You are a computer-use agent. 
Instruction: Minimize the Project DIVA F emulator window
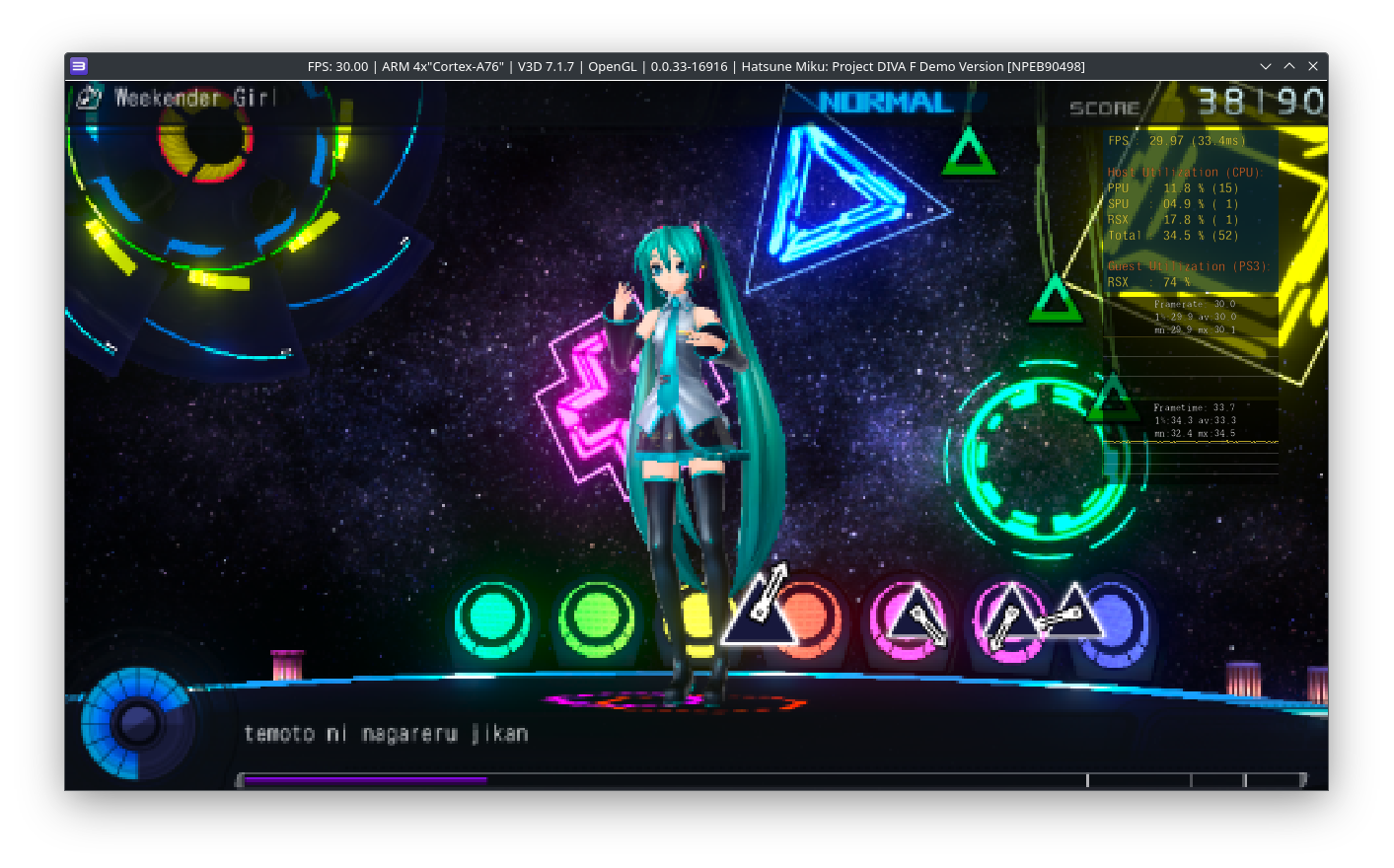[1266, 66]
